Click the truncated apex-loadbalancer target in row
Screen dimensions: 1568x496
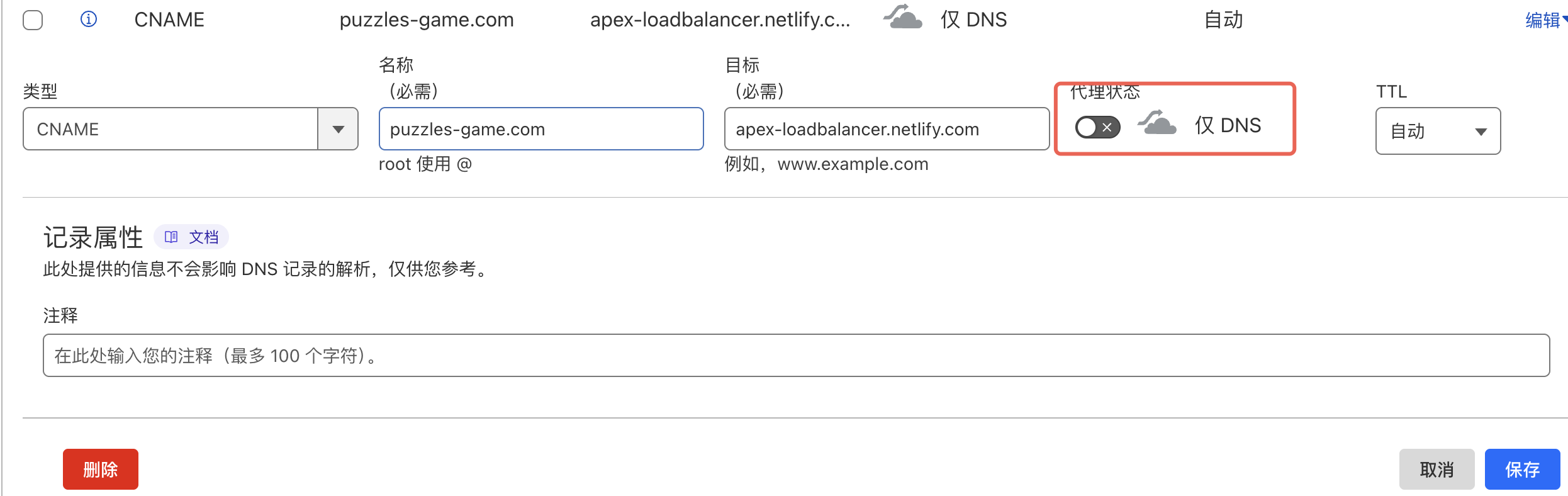(720, 20)
